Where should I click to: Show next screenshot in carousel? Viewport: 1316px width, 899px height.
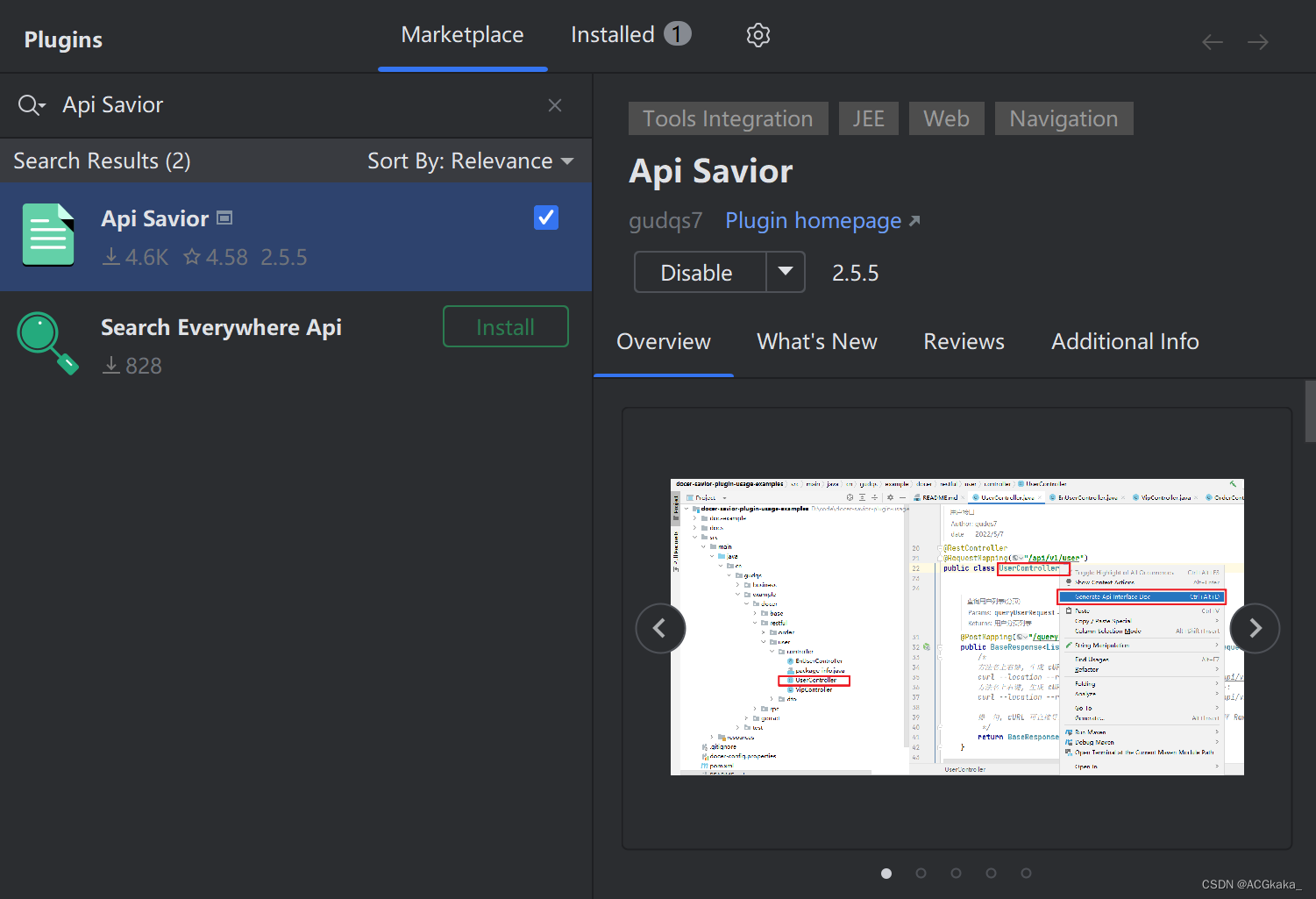pos(1255,628)
